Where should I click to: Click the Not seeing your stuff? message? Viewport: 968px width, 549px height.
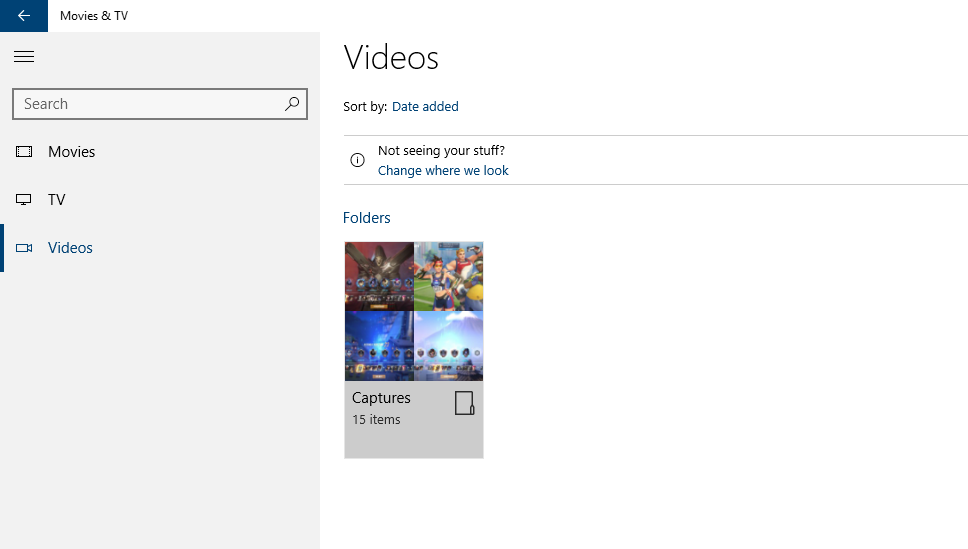tap(441, 151)
